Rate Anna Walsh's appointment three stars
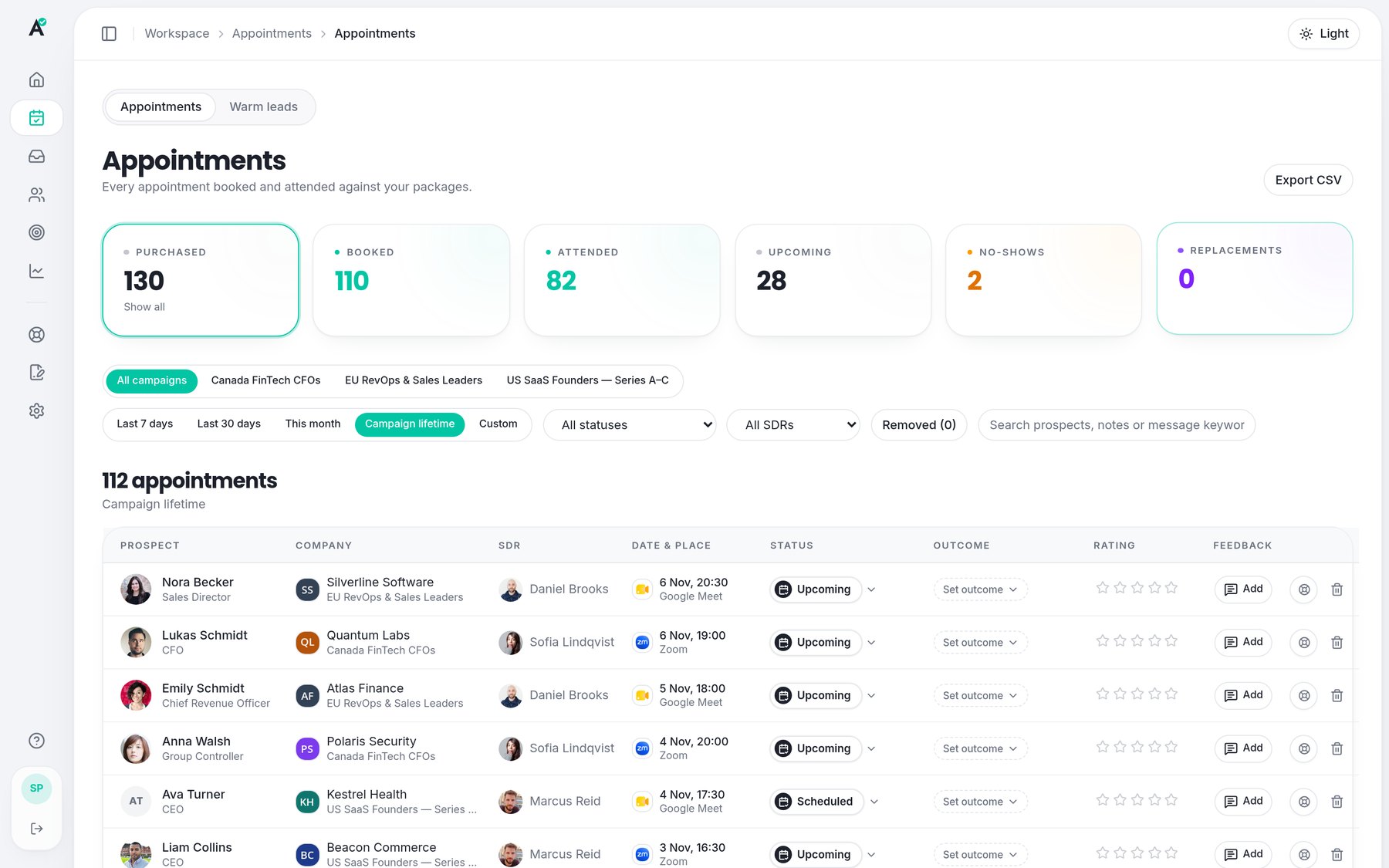 tap(1137, 747)
